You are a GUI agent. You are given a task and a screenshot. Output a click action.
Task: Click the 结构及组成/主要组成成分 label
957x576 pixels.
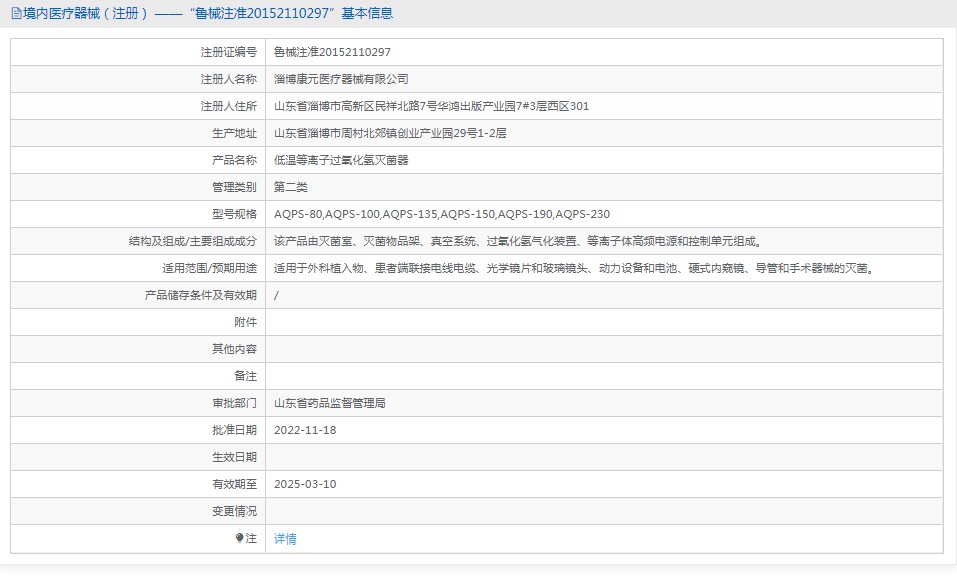[193, 241]
